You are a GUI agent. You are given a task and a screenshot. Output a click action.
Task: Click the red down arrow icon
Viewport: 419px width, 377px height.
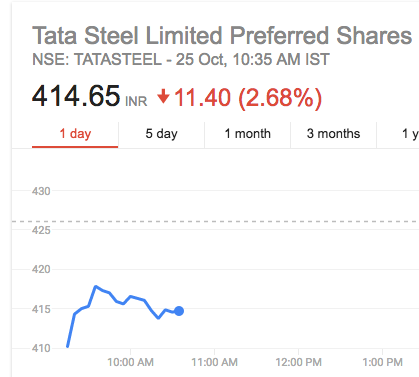[x=163, y=96]
